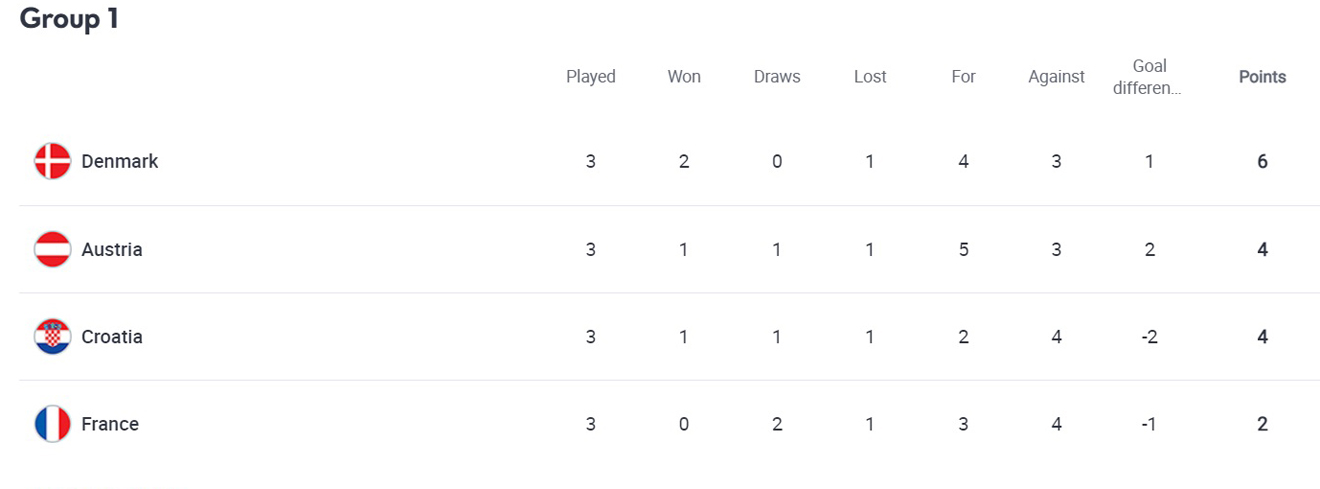
Task: Select the Croatia team name
Action: tap(112, 337)
